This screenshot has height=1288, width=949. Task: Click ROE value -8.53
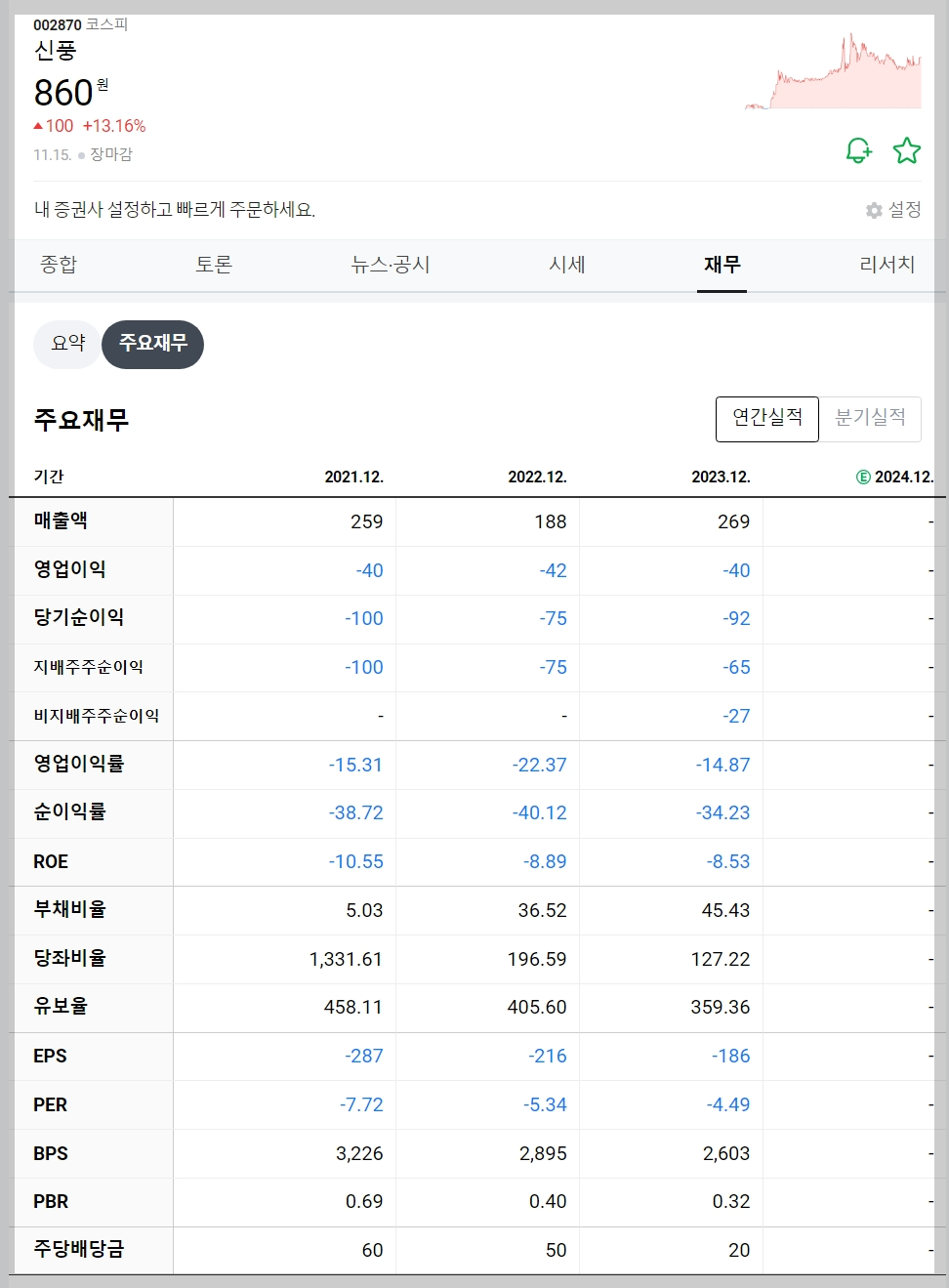pyautogui.click(x=728, y=861)
